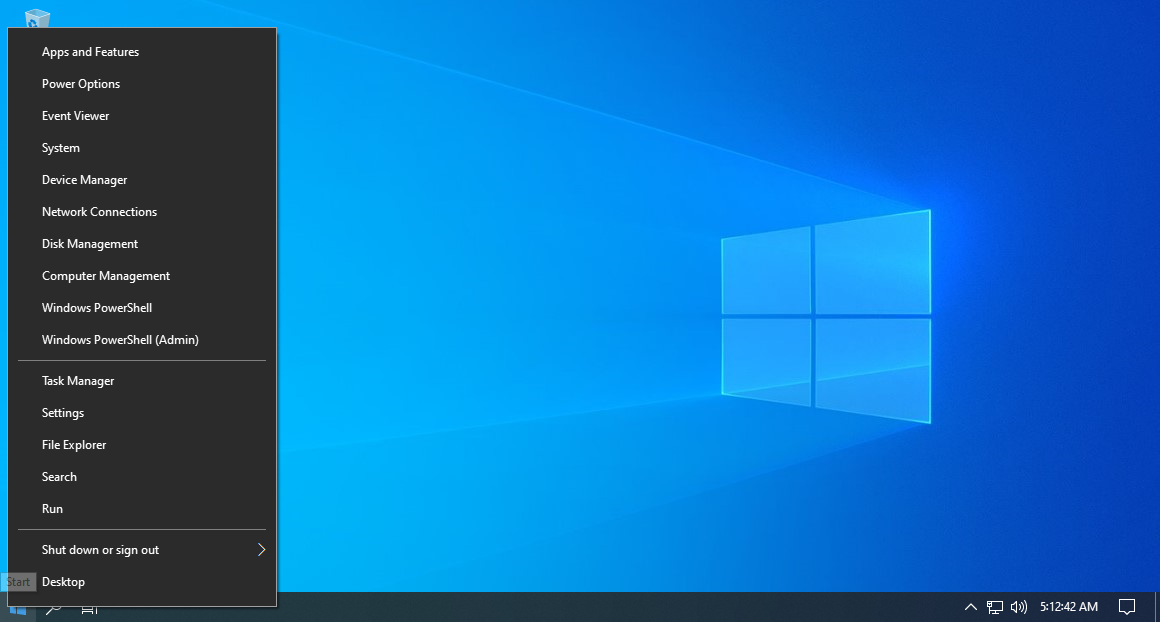Open the Action Center notification icon

[1127, 607]
